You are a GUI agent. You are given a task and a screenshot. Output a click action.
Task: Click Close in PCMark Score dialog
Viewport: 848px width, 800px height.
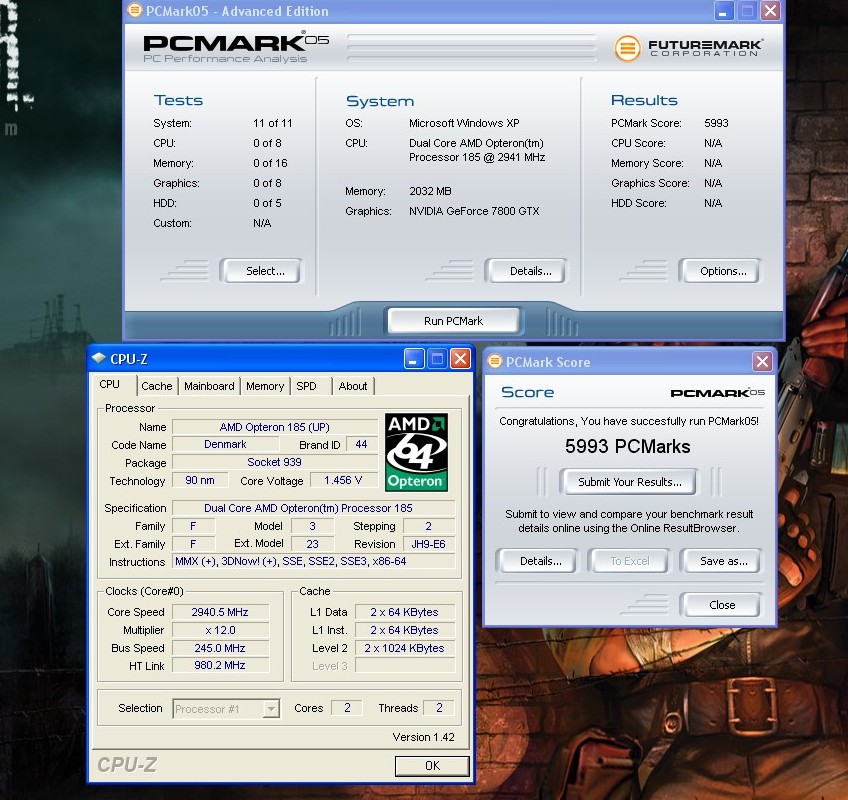pos(721,605)
